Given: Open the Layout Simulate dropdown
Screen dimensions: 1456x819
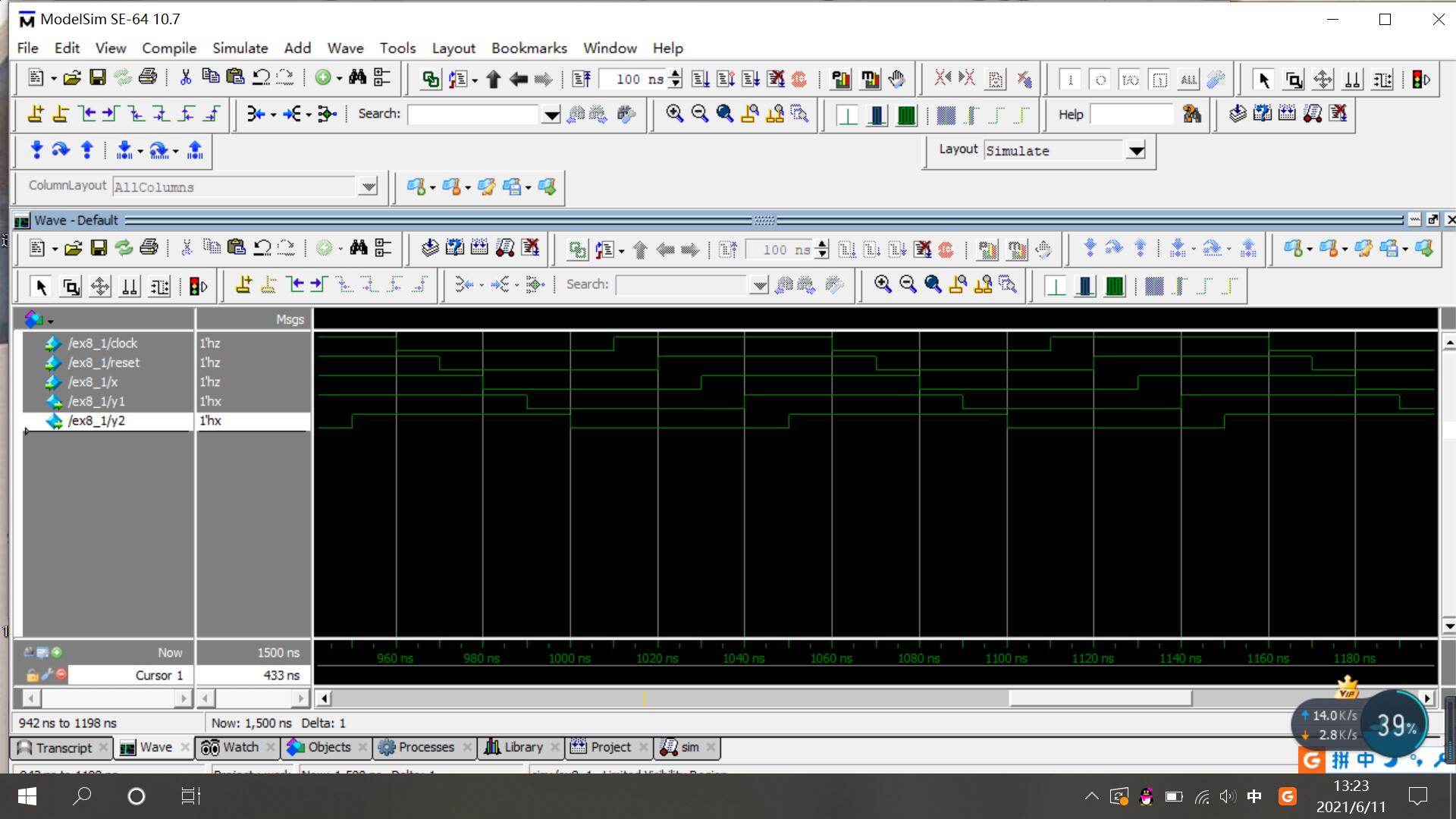Looking at the screenshot, I should (1135, 151).
